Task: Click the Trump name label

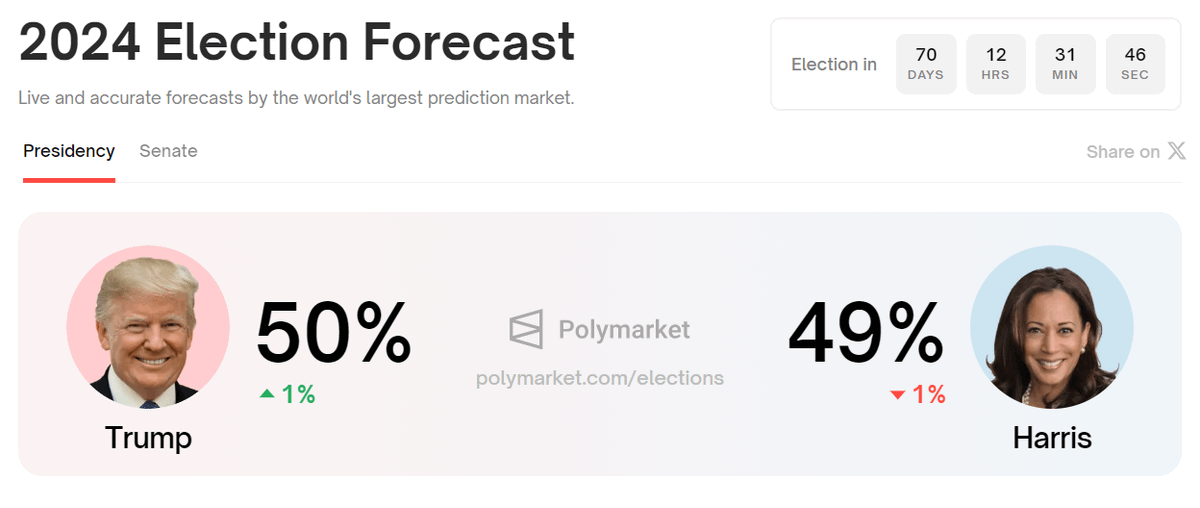Action: pyautogui.click(x=148, y=437)
